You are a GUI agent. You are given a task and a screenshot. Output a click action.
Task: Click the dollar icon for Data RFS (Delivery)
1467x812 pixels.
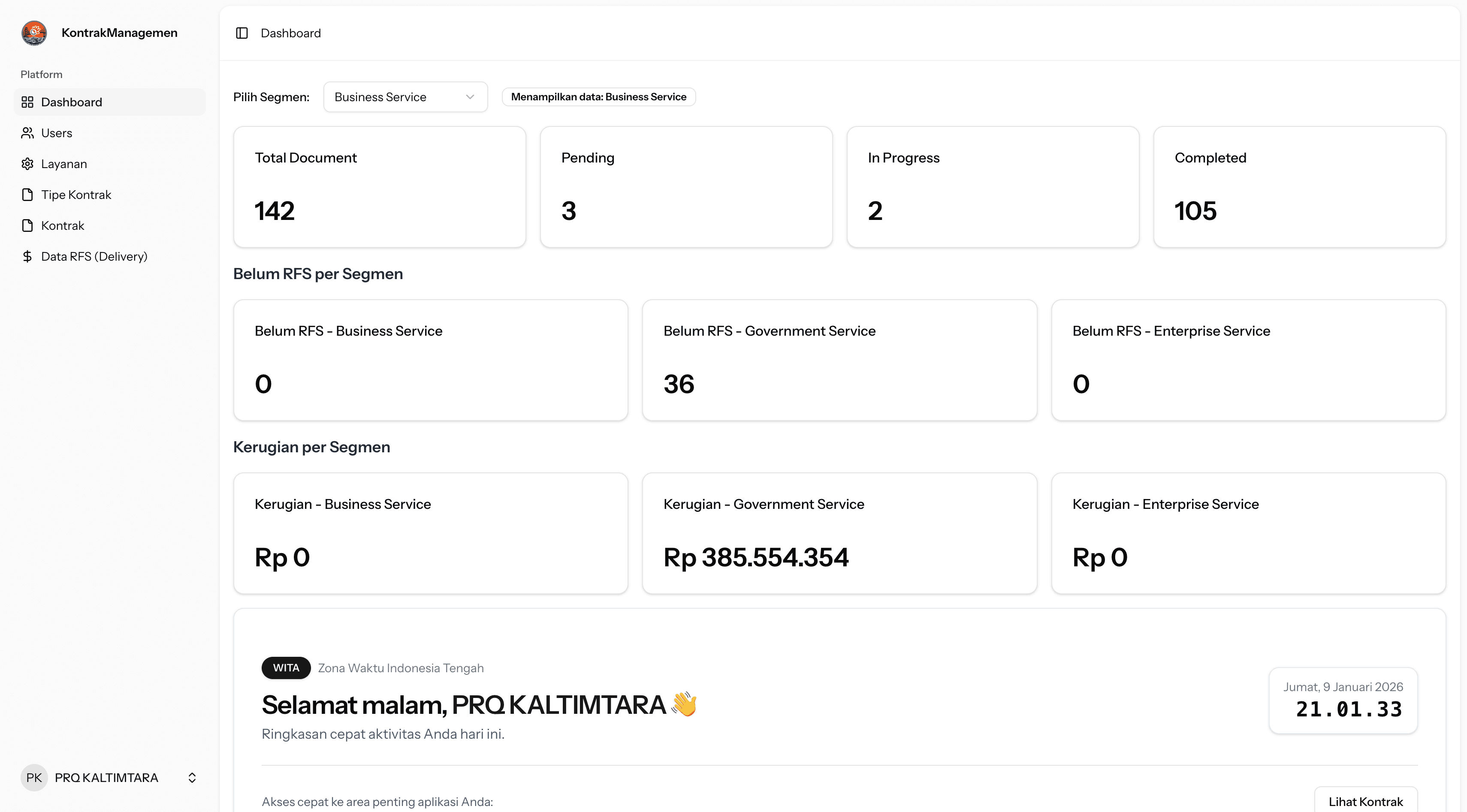[x=27, y=256]
